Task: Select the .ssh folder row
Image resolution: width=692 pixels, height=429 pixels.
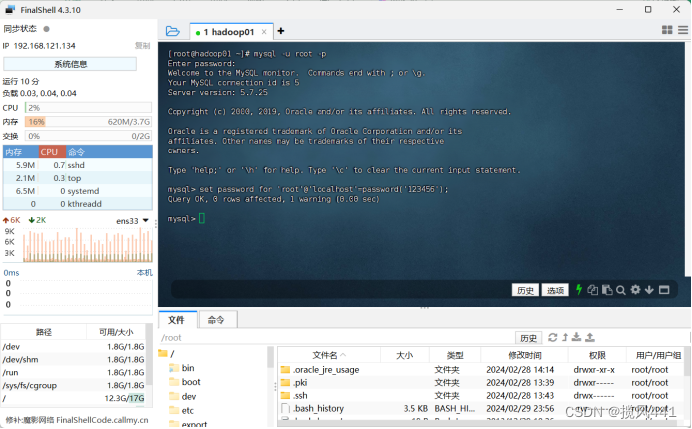Action: (481, 395)
